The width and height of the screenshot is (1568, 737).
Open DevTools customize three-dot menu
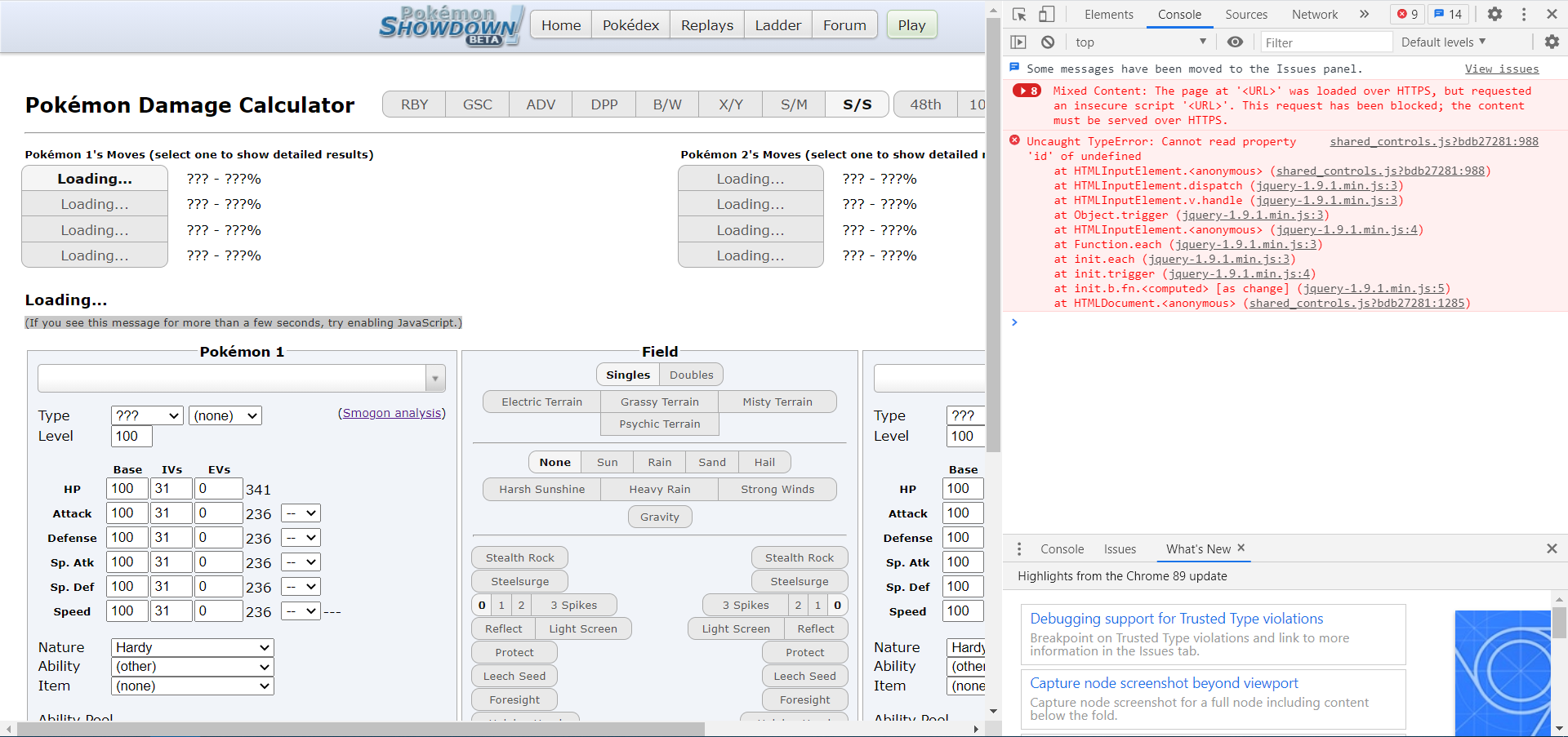click(1524, 14)
